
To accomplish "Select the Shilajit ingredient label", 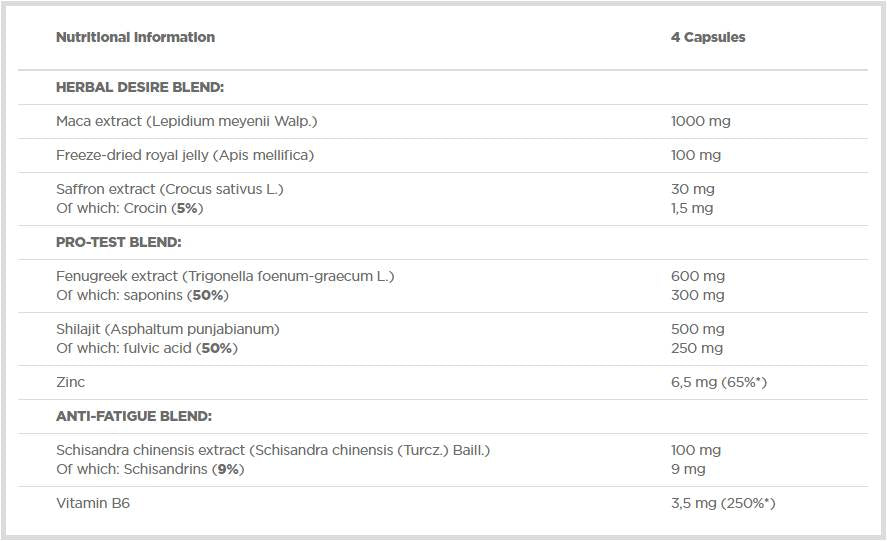I will click(x=168, y=329).
